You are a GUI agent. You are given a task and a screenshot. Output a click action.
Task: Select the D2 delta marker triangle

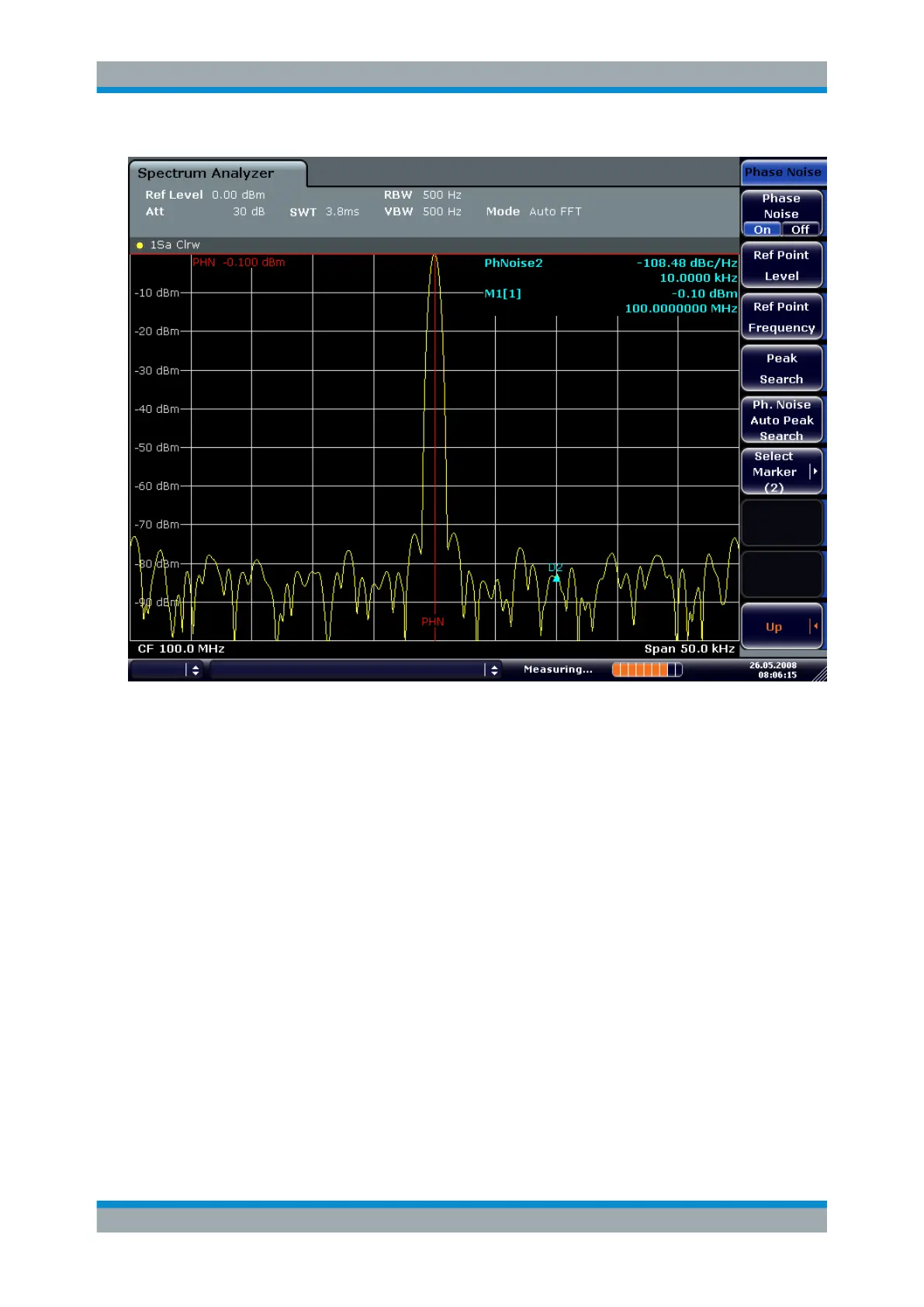click(556, 578)
